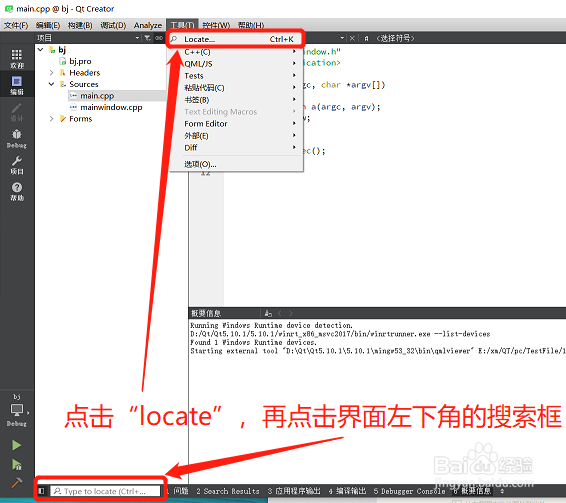
Task: Open the editor file selector dropdown arrow
Action: (342, 38)
